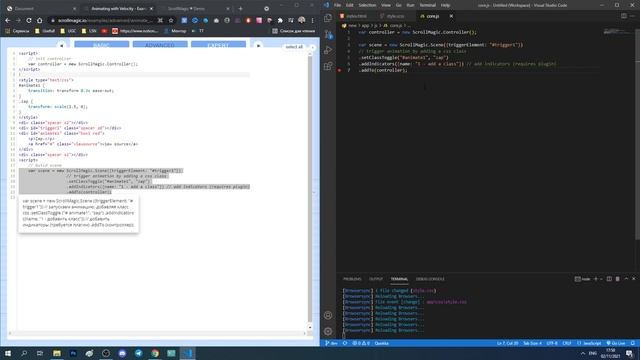The image size is (640, 360).
Task: Split the VS Code editor to the right
Action: (624, 16)
